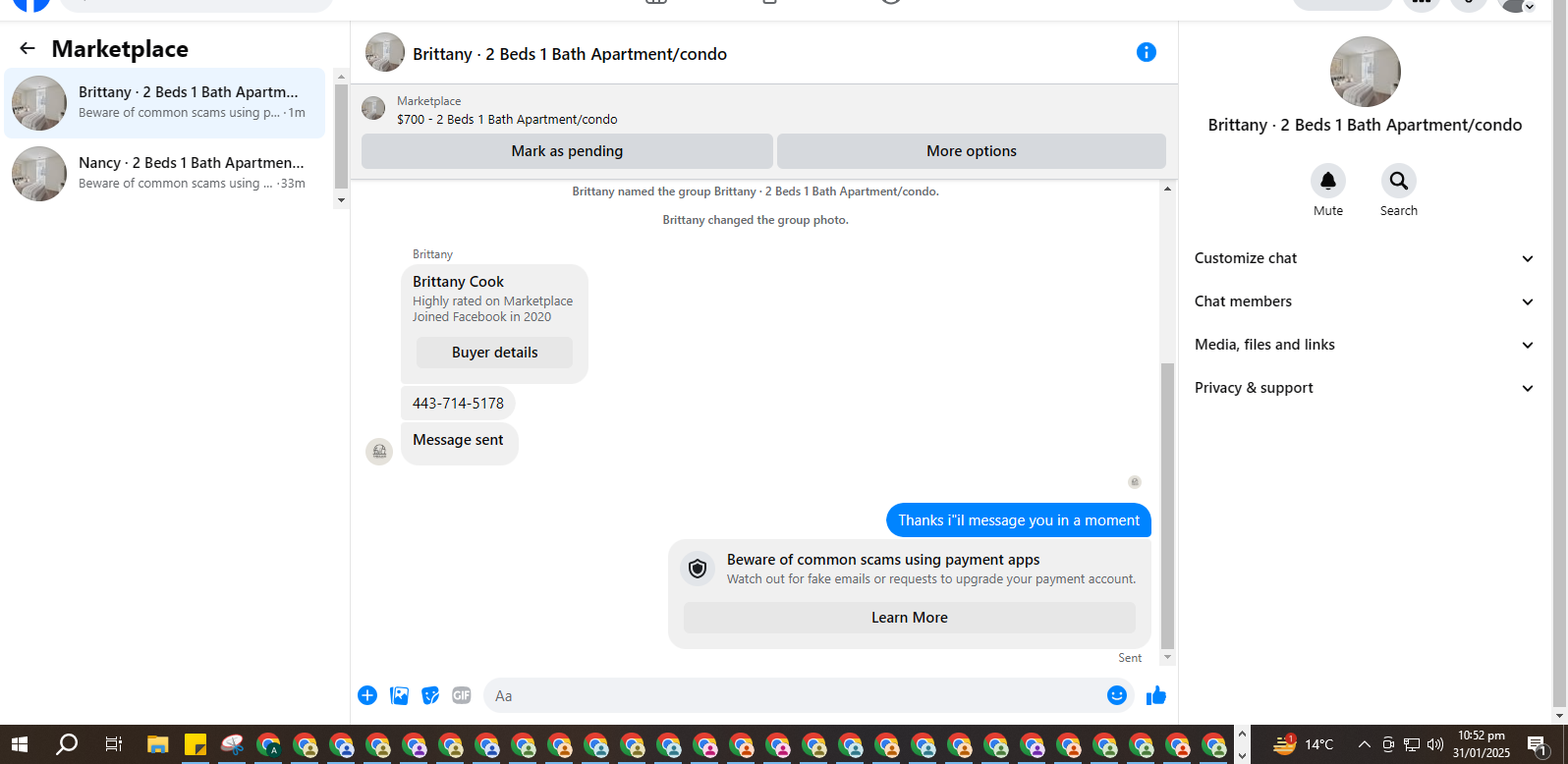The height and width of the screenshot is (764, 1568).
Task: Open the Windows Start menu
Action: point(20,744)
